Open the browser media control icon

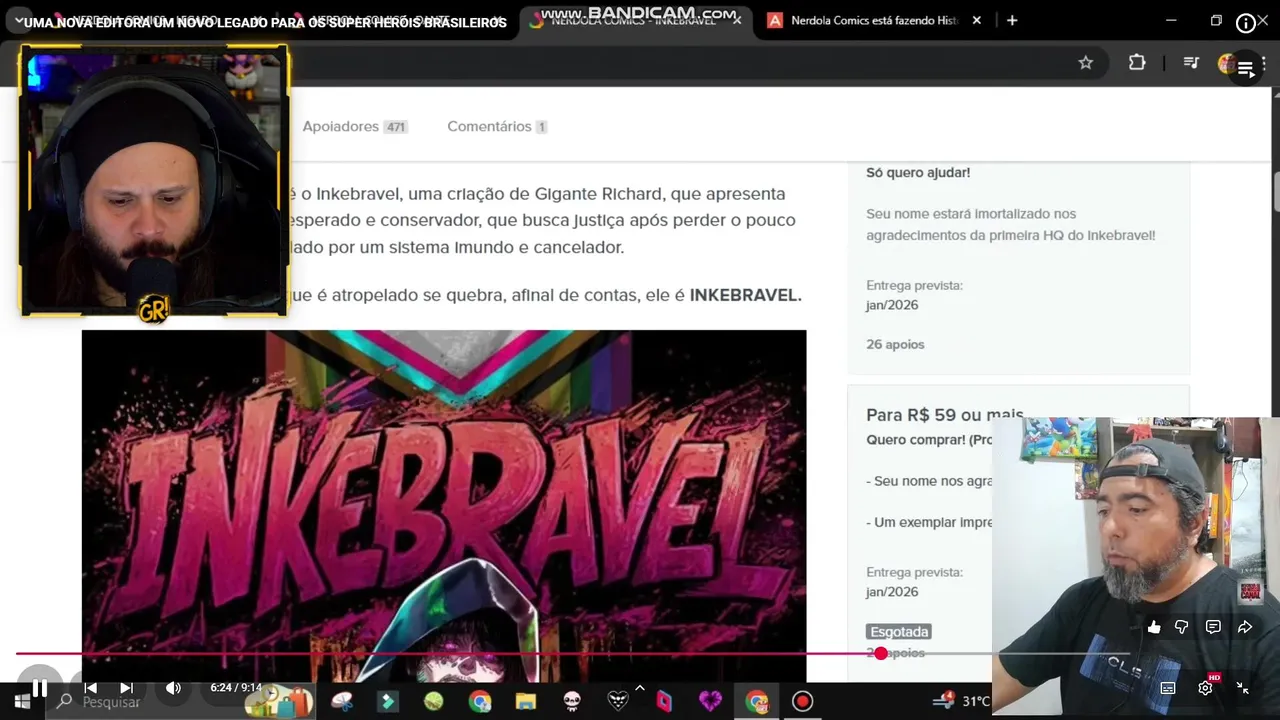click(1191, 63)
